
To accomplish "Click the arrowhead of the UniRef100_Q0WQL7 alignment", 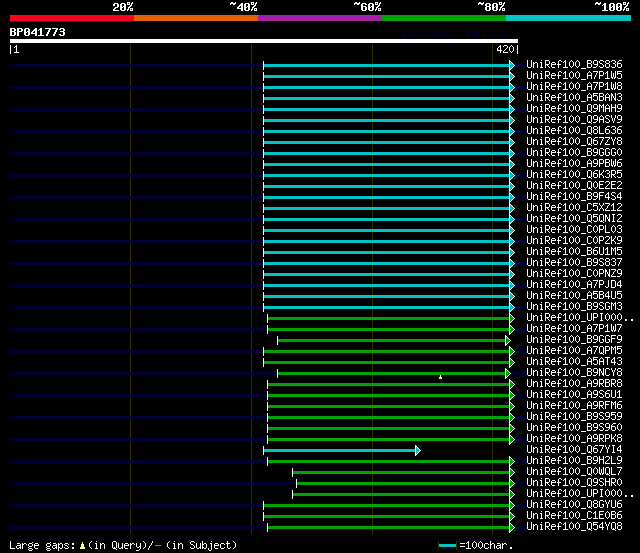I will pyautogui.click(x=512, y=473).
